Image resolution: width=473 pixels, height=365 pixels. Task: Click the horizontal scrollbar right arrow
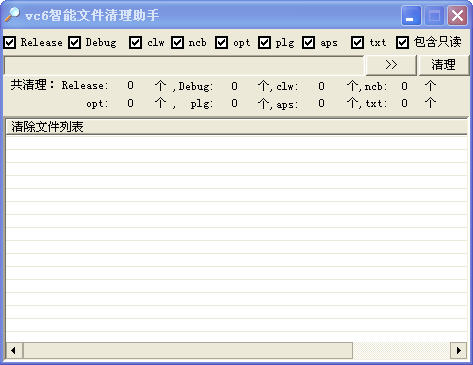(459, 351)
